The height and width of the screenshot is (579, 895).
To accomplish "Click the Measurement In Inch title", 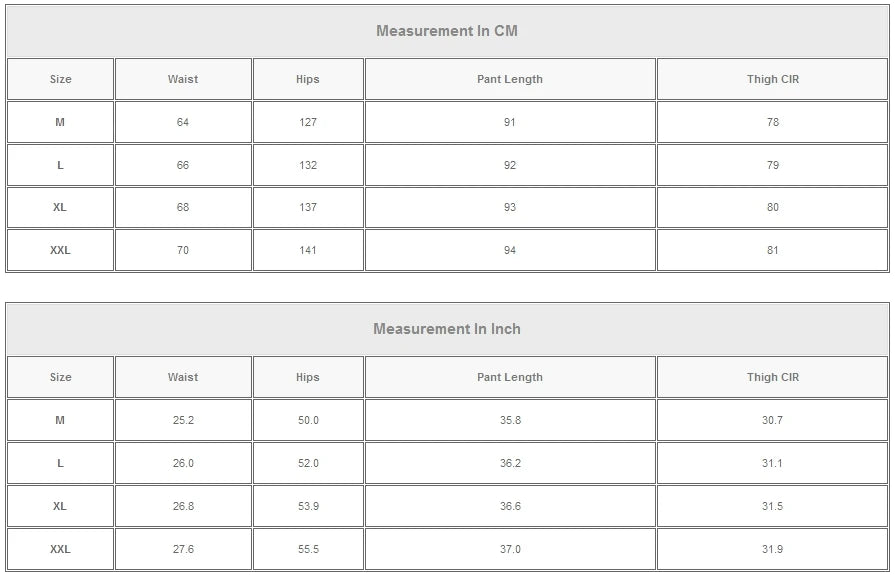I will point(447,329).
